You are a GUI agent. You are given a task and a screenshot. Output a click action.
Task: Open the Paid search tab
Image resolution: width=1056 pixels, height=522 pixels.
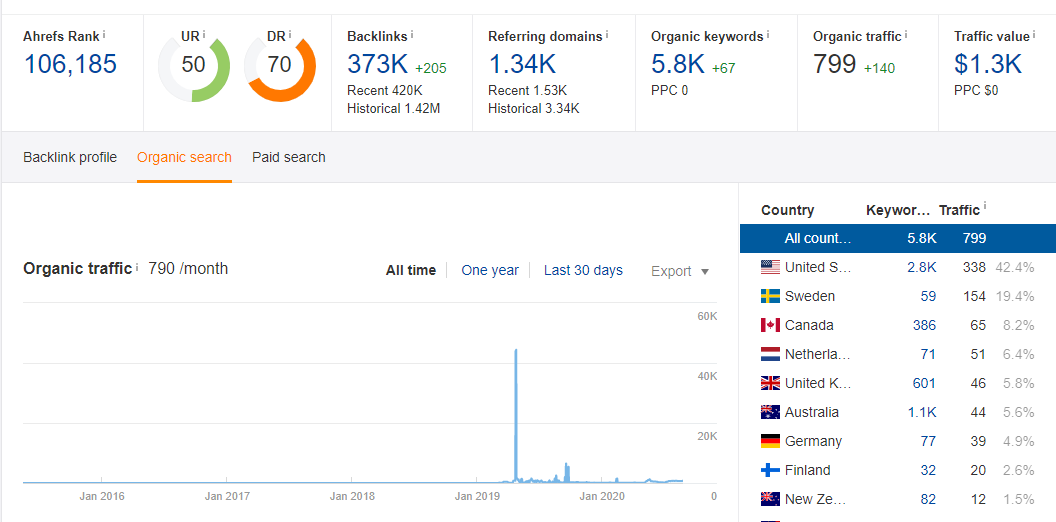coord(289,158)
